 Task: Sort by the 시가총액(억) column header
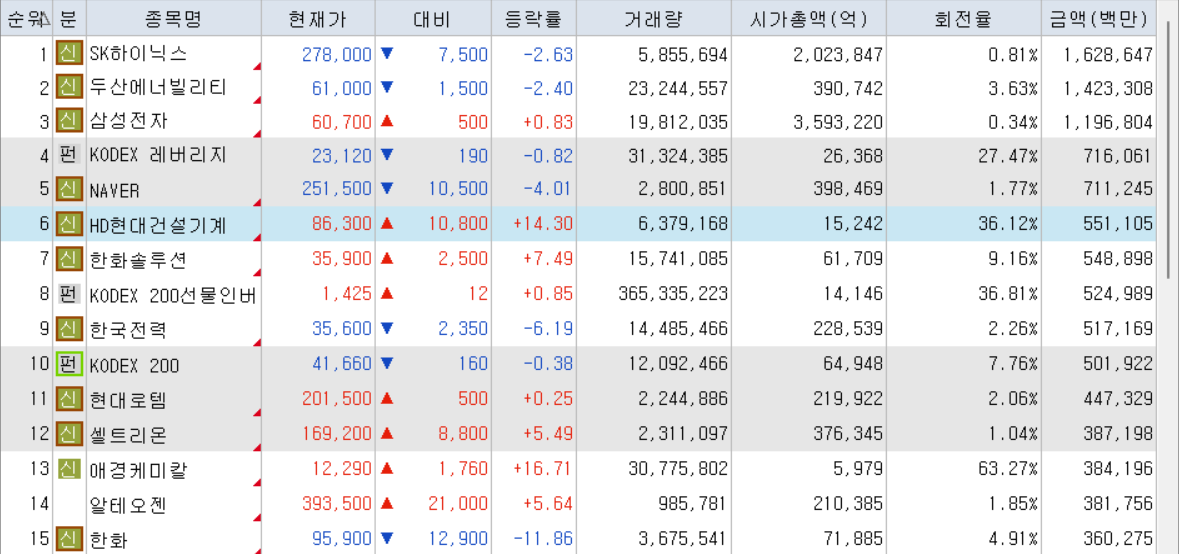point(808,18)
